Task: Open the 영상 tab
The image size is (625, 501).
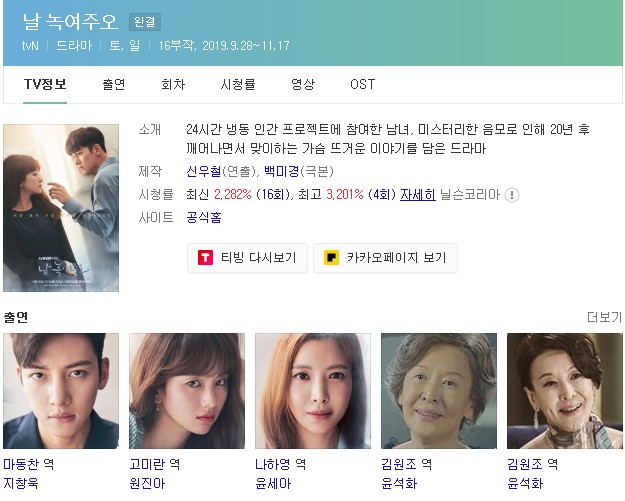Action: pyautogui.click(x=303, y=84)
